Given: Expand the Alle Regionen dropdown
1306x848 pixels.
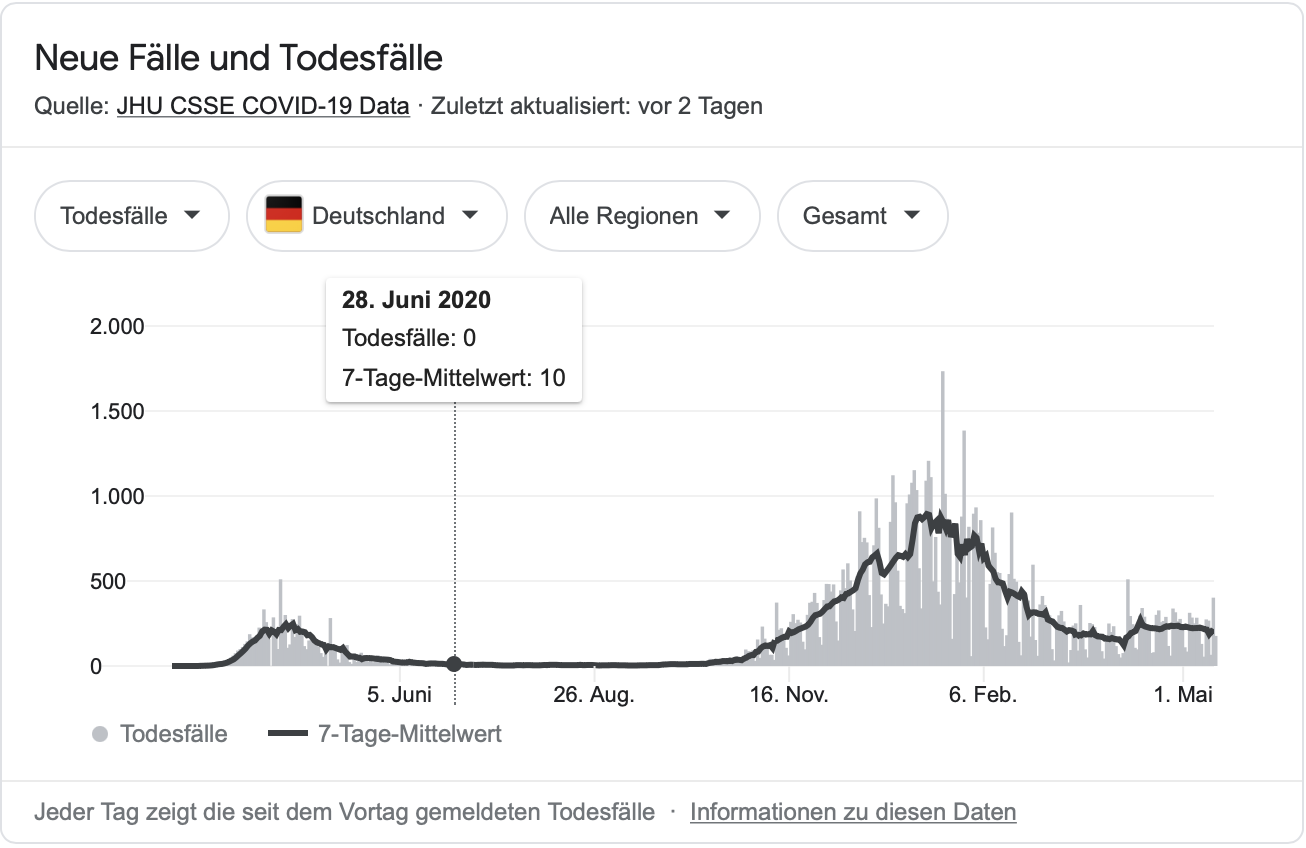Looking at the screenshot, I should (x=641, y=216).
